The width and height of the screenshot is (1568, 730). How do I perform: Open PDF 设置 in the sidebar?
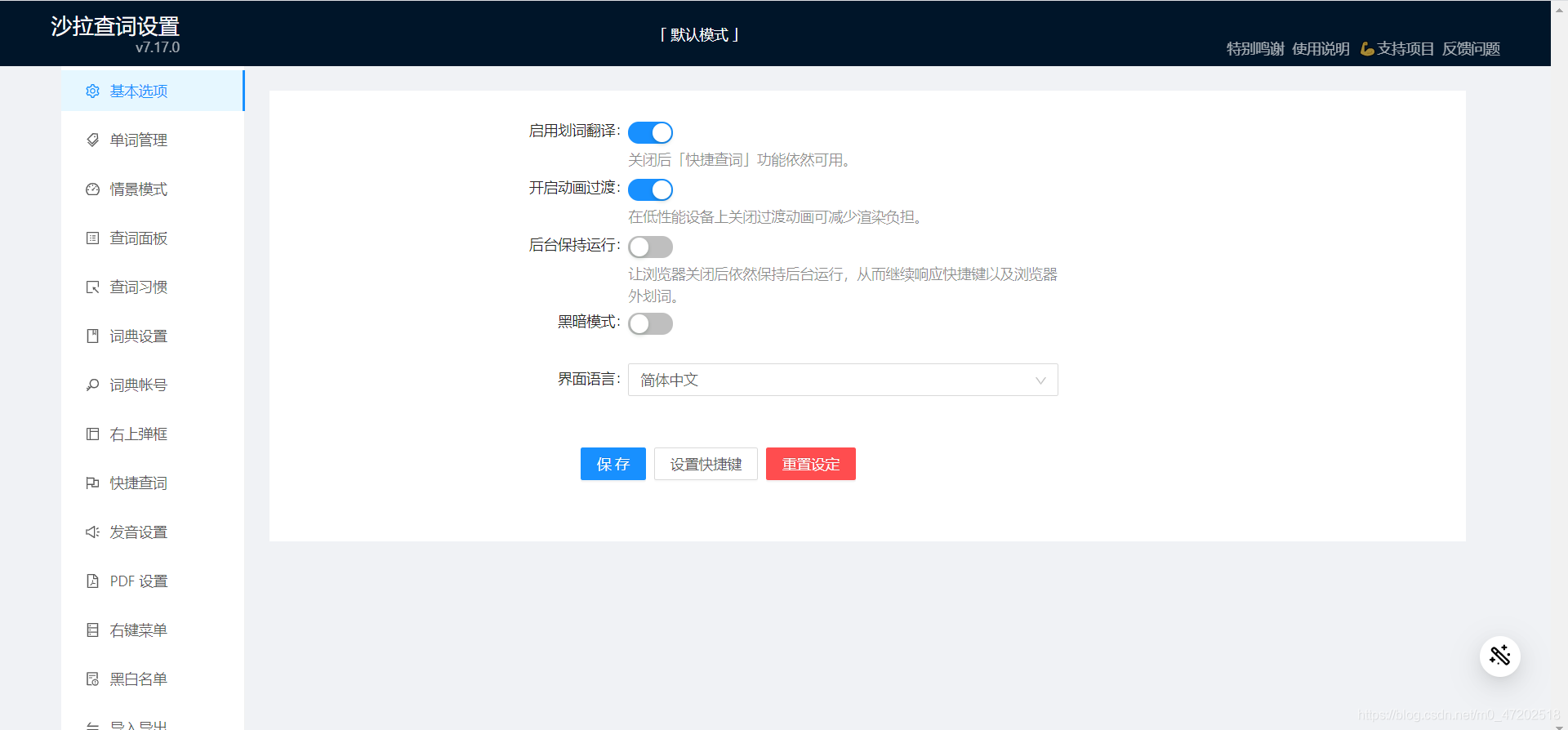[x=153, y=581]
